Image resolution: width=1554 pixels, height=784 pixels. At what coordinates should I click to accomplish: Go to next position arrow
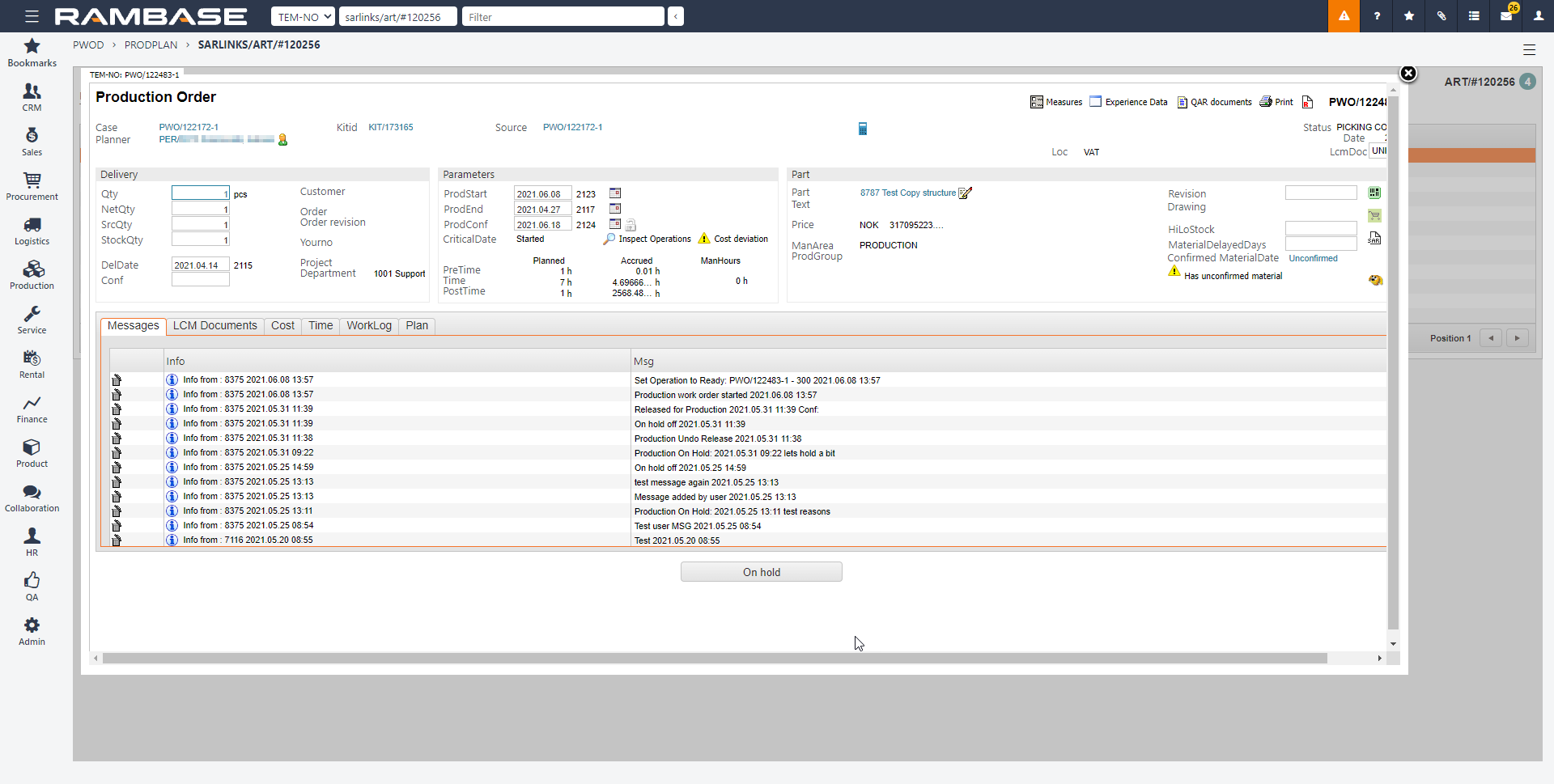(1517, 338)
